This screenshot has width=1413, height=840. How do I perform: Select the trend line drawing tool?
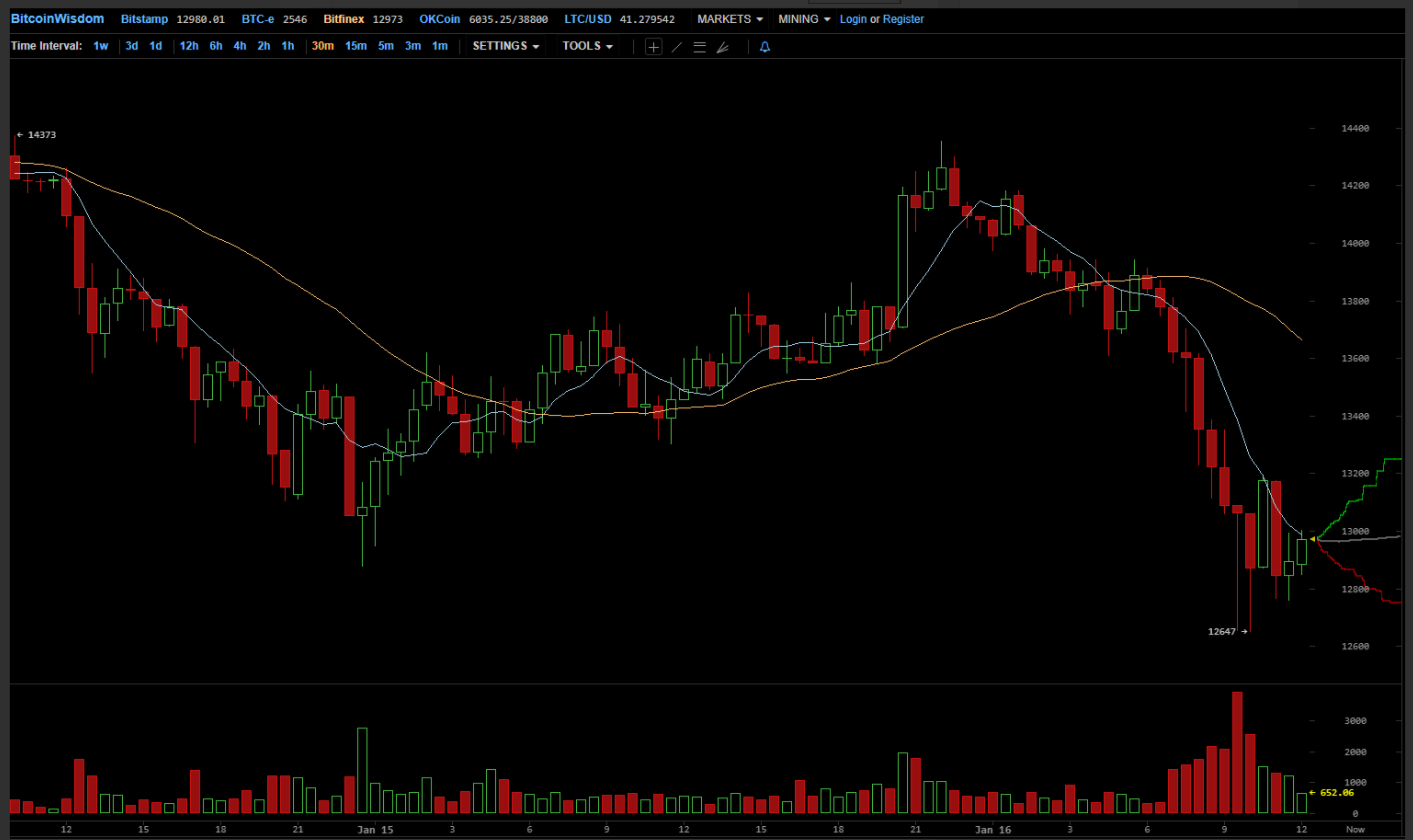pyautogui.click(x=677, y=46)
